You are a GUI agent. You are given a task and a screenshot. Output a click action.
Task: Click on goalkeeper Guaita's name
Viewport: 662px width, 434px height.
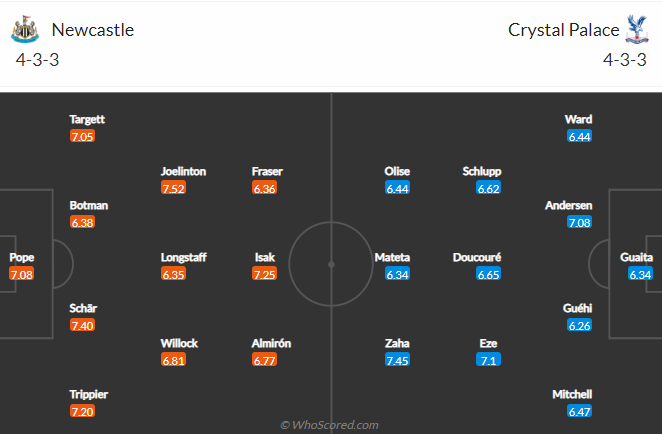click(x=636, y=257)
